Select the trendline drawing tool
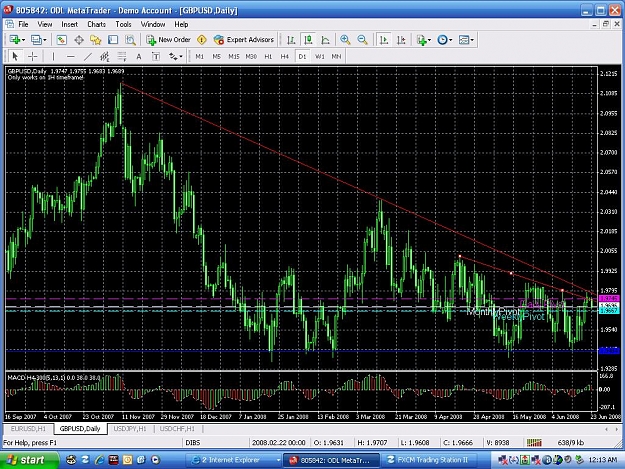This screenshot has width=625, height=469. pos(87,57)
